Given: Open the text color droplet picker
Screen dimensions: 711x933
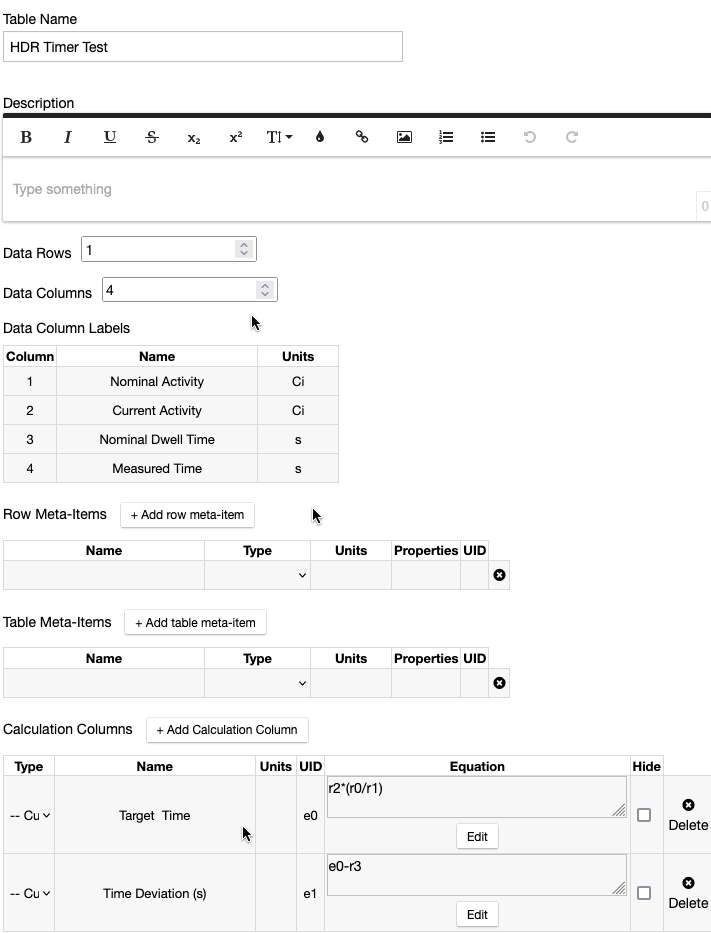Looking at the screenshot, I should coord(320,137).
